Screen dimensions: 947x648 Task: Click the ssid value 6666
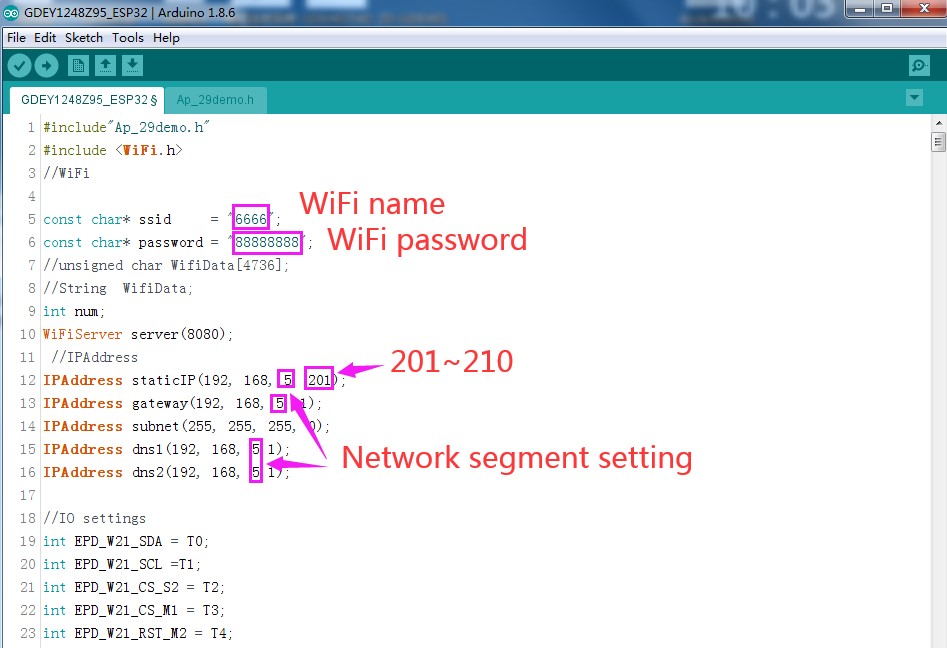[251, 219]
